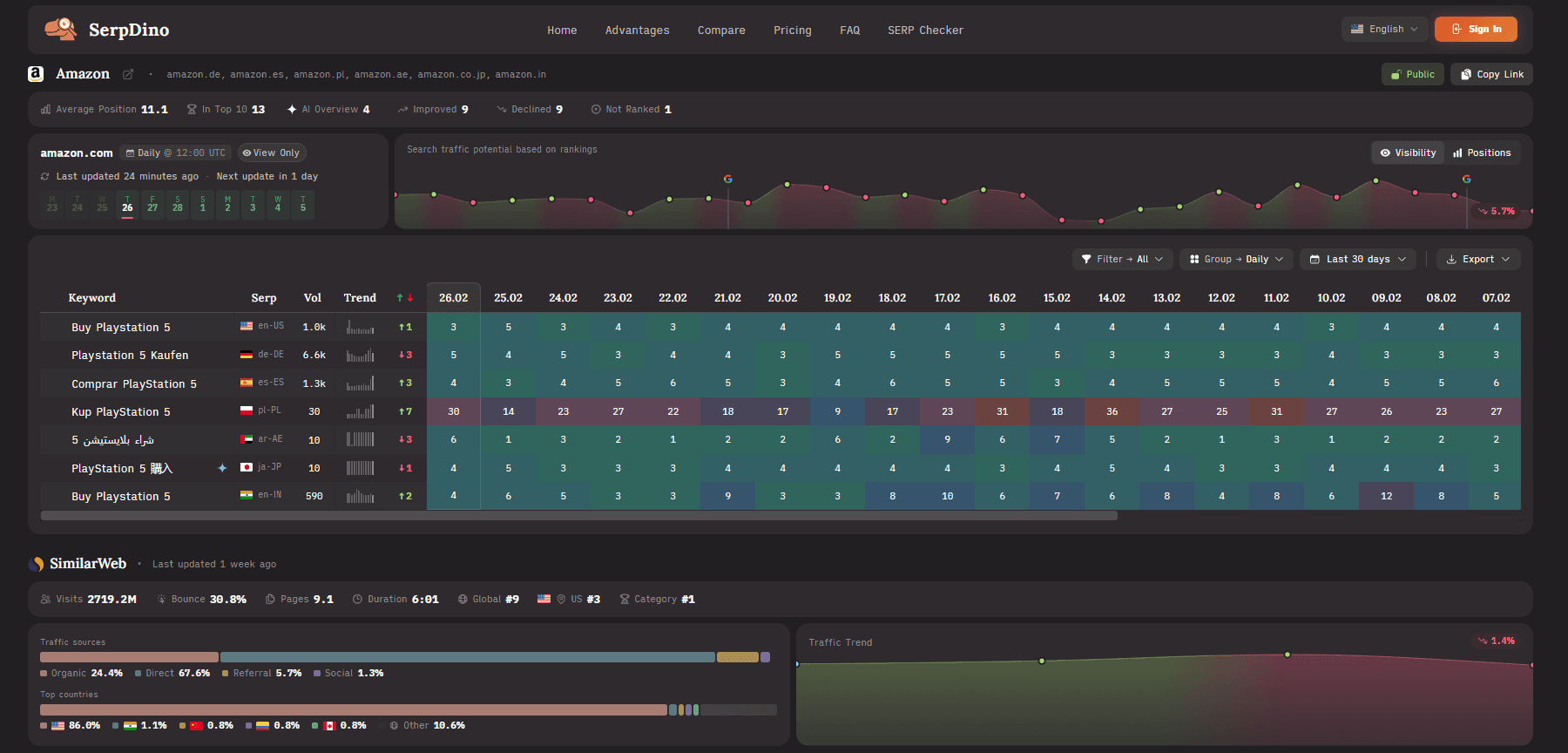Click the Google update marker on visibility chart
1568x753 pixels.
pyautogui.click(x=728, y=180)
